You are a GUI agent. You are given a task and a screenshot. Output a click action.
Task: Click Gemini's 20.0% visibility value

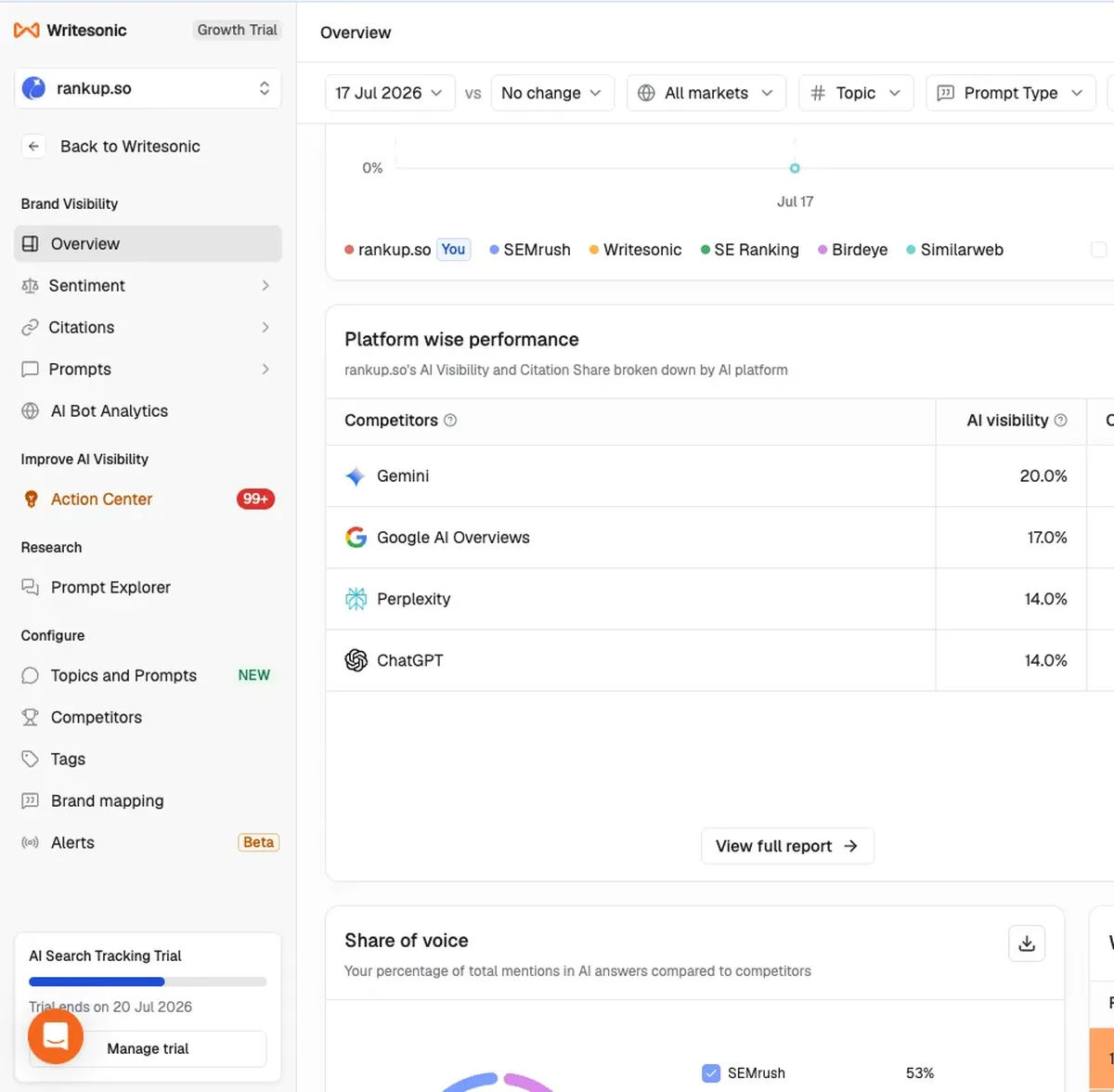click(1043, 476)
